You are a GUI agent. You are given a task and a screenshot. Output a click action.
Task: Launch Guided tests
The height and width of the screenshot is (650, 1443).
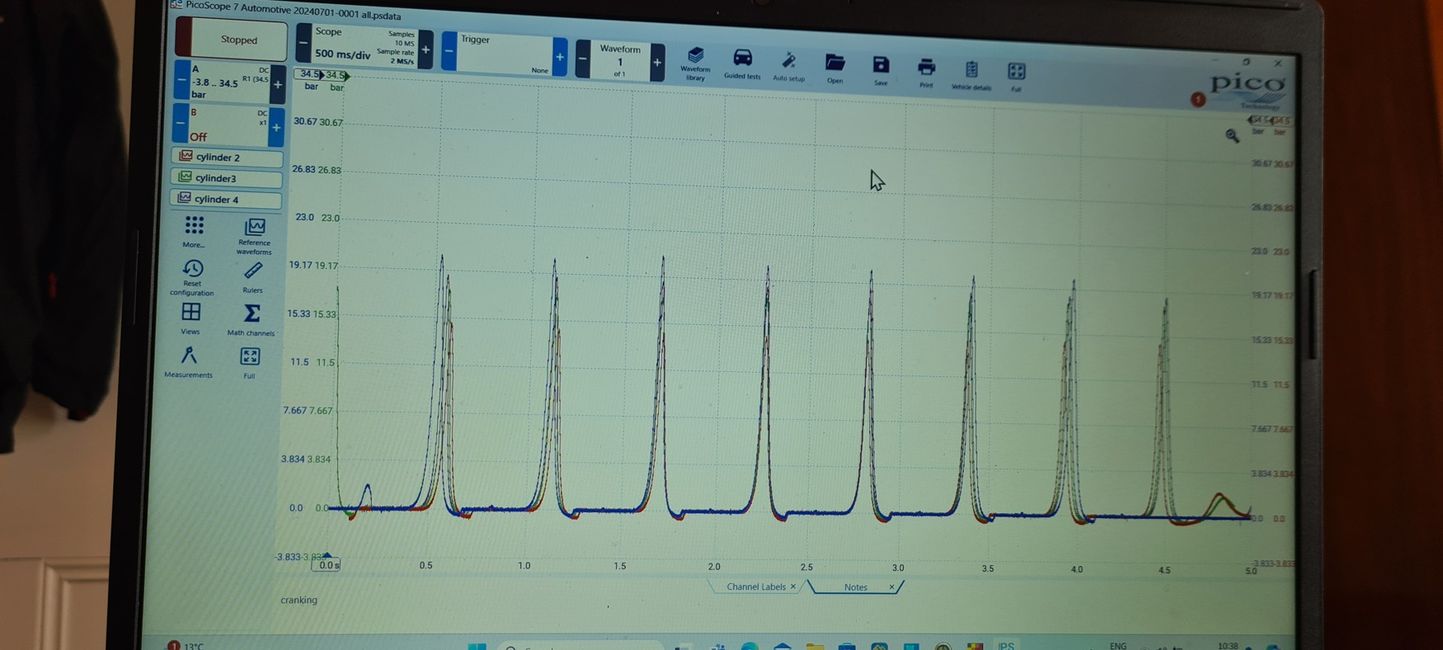coord(742,63)
